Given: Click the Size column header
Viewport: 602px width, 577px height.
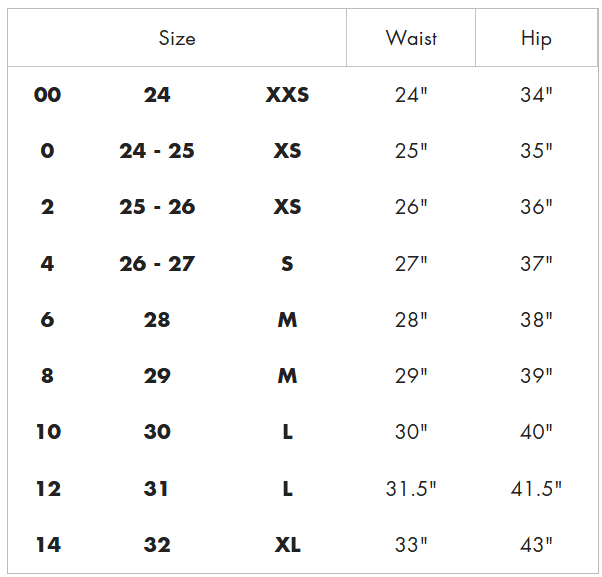Looking at the screenshot, I should (x=177, y=38).
